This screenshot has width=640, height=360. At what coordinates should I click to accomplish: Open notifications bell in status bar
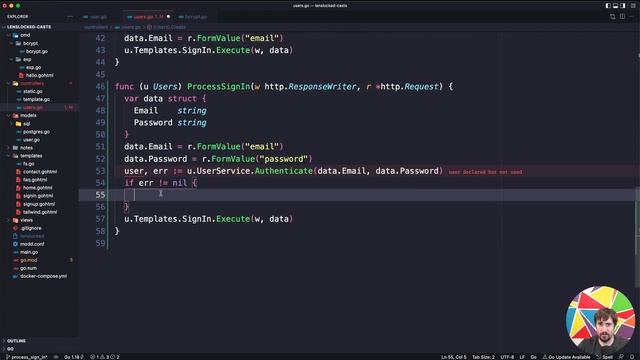632,357
